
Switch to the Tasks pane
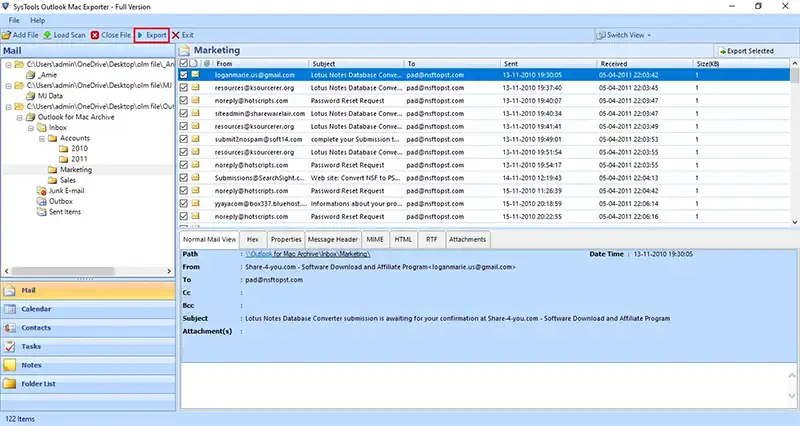88,346
